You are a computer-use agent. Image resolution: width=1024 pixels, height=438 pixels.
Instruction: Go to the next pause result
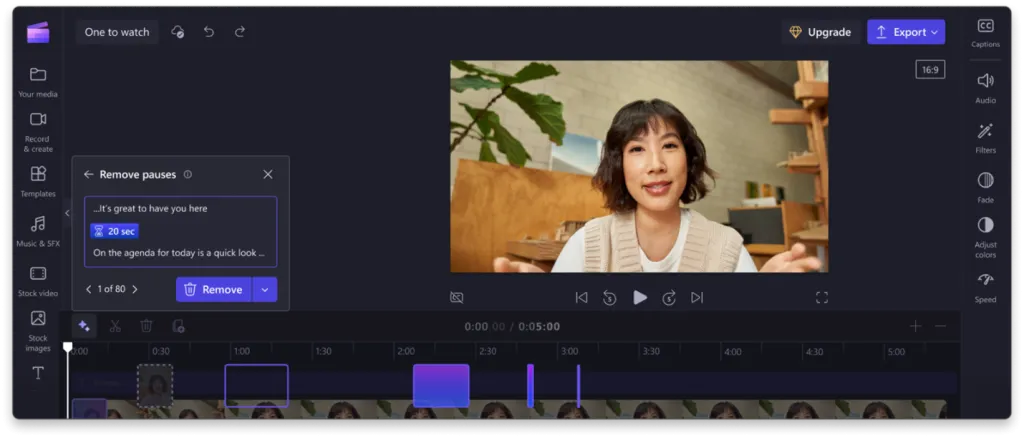coord(135,289)
